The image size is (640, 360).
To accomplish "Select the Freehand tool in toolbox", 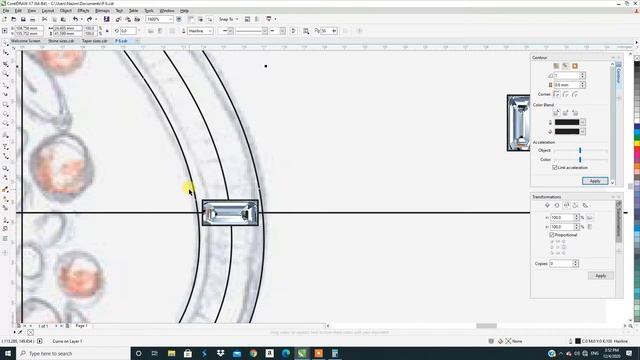I will pyautogui.click(x=5, y=85).
